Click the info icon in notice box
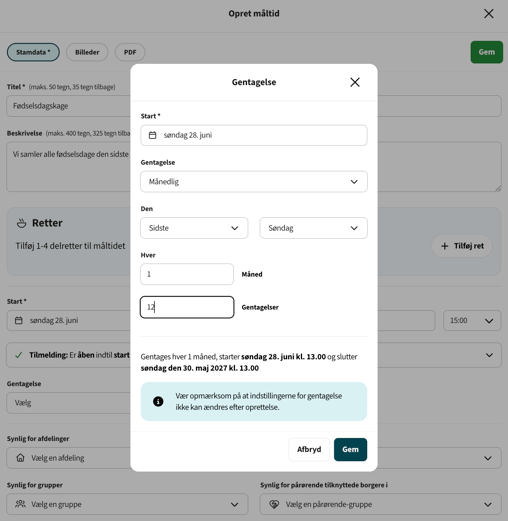 coord(158,401)
